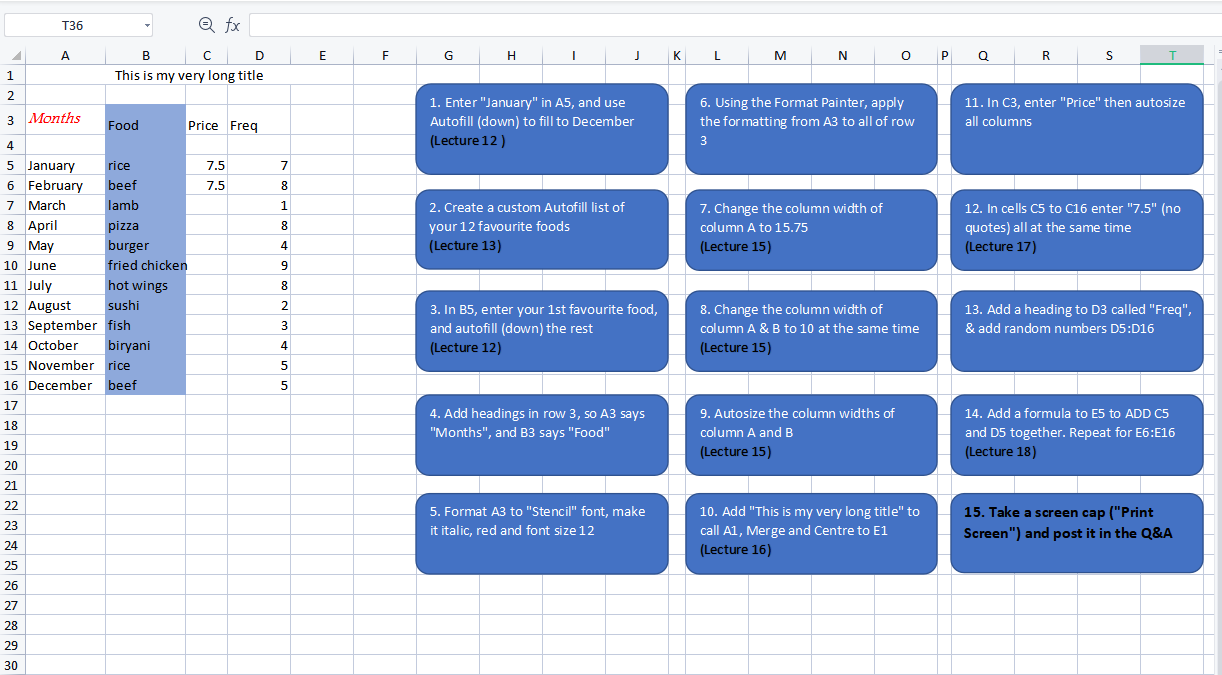Click instruction box 12 about entering 7.5

[x=1076, y=230]
